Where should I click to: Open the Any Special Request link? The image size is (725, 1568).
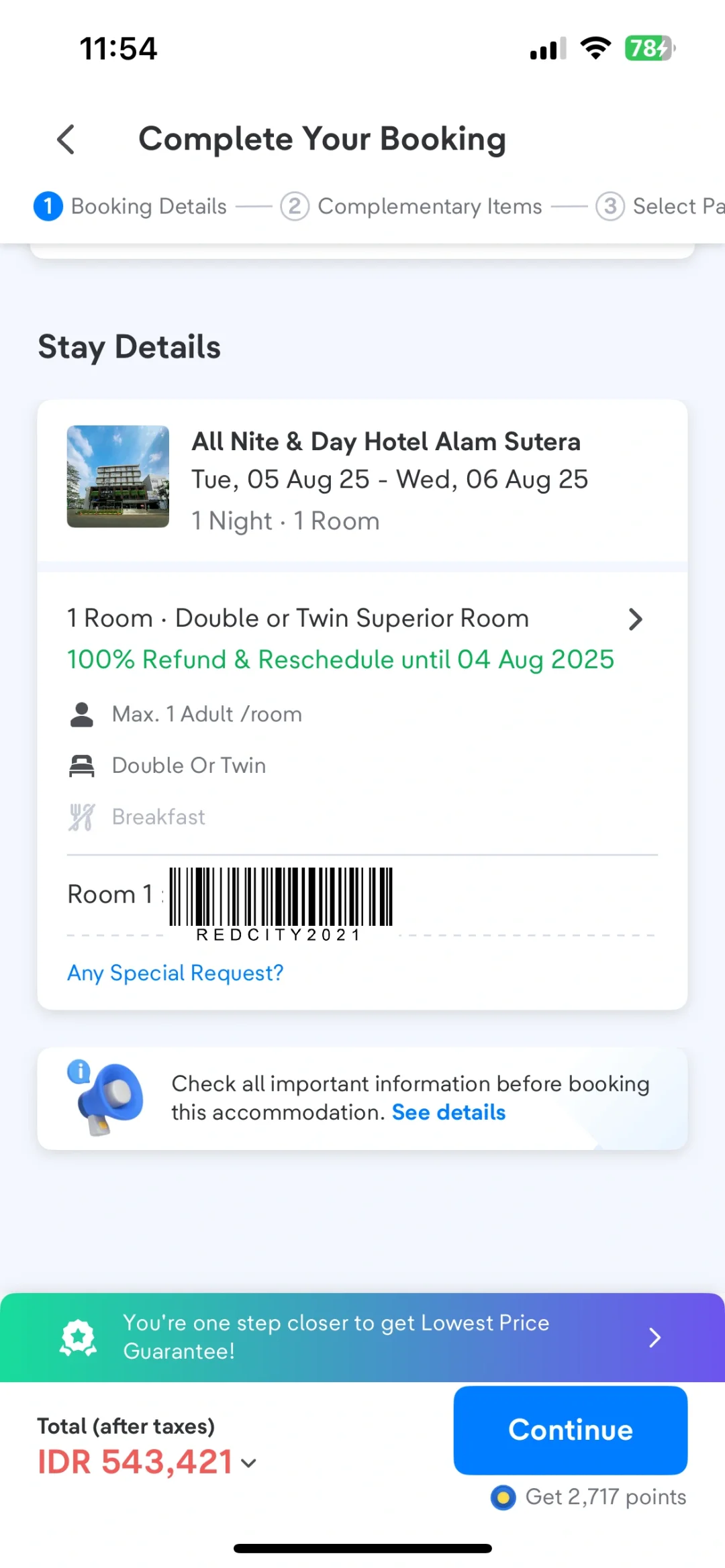pyautogui.click(x=175, y=973)
